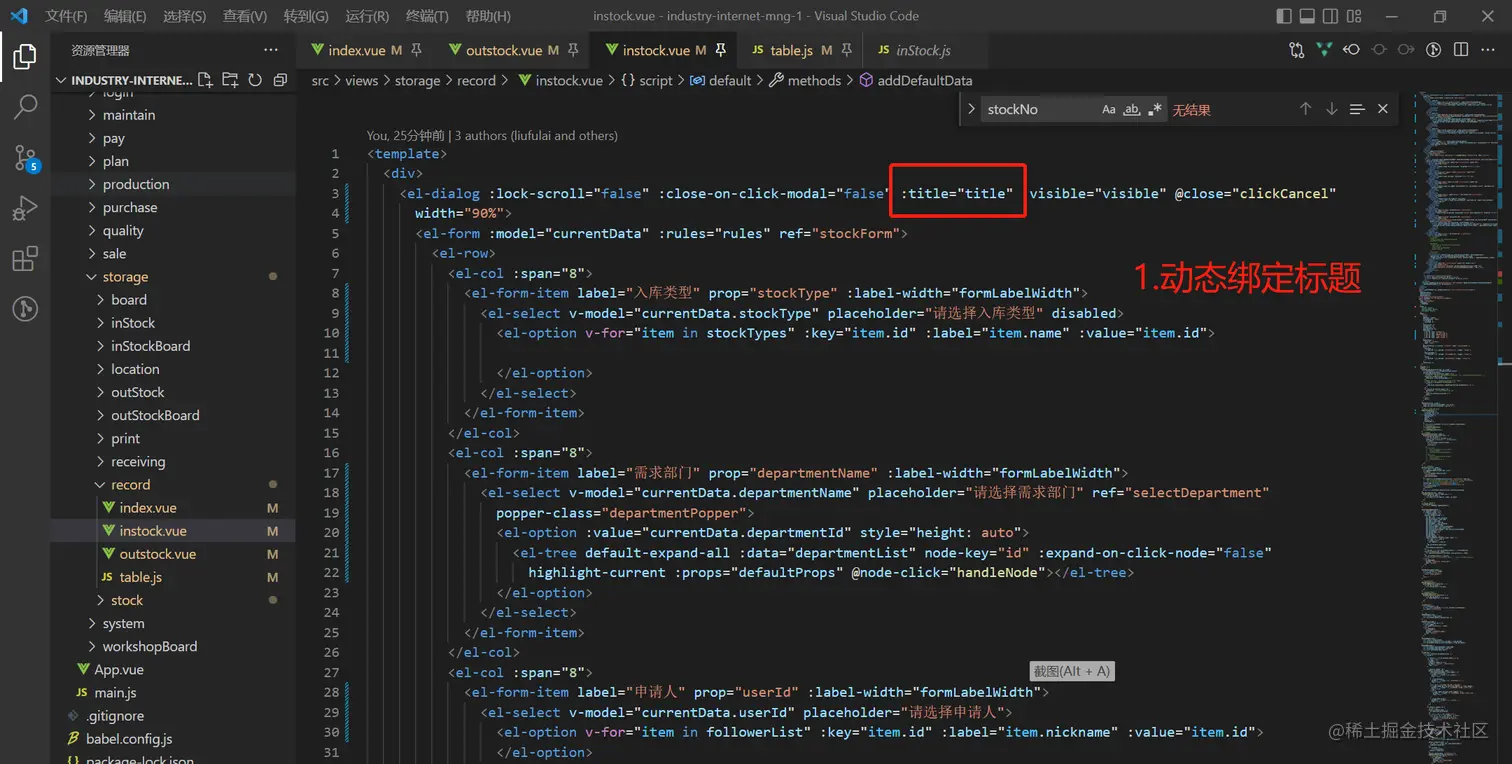
Task: Enable regular expression search in find
Action: pyautogui.click(x=1155, y=110)
